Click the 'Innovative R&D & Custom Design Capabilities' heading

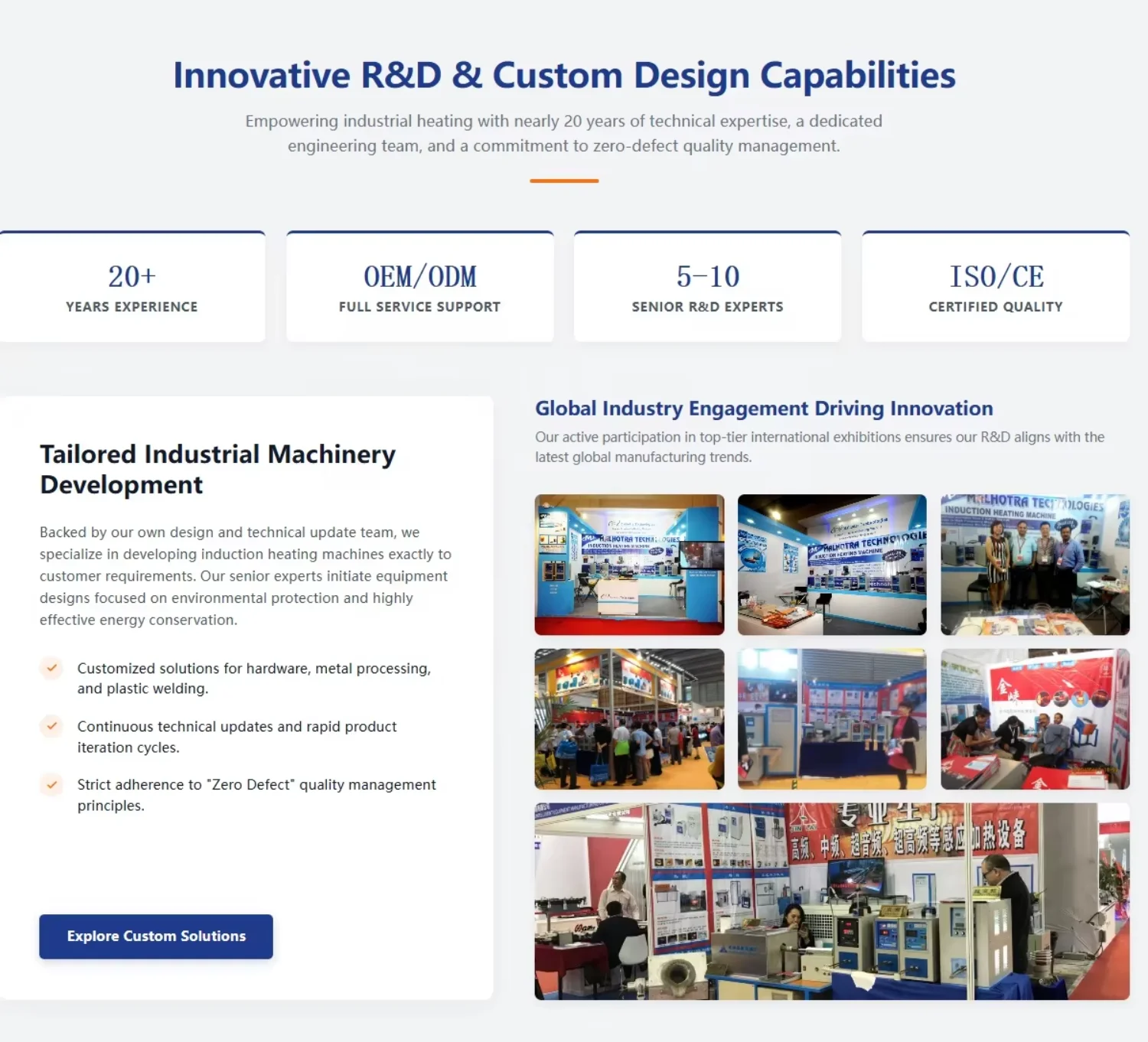pos(565,76)
